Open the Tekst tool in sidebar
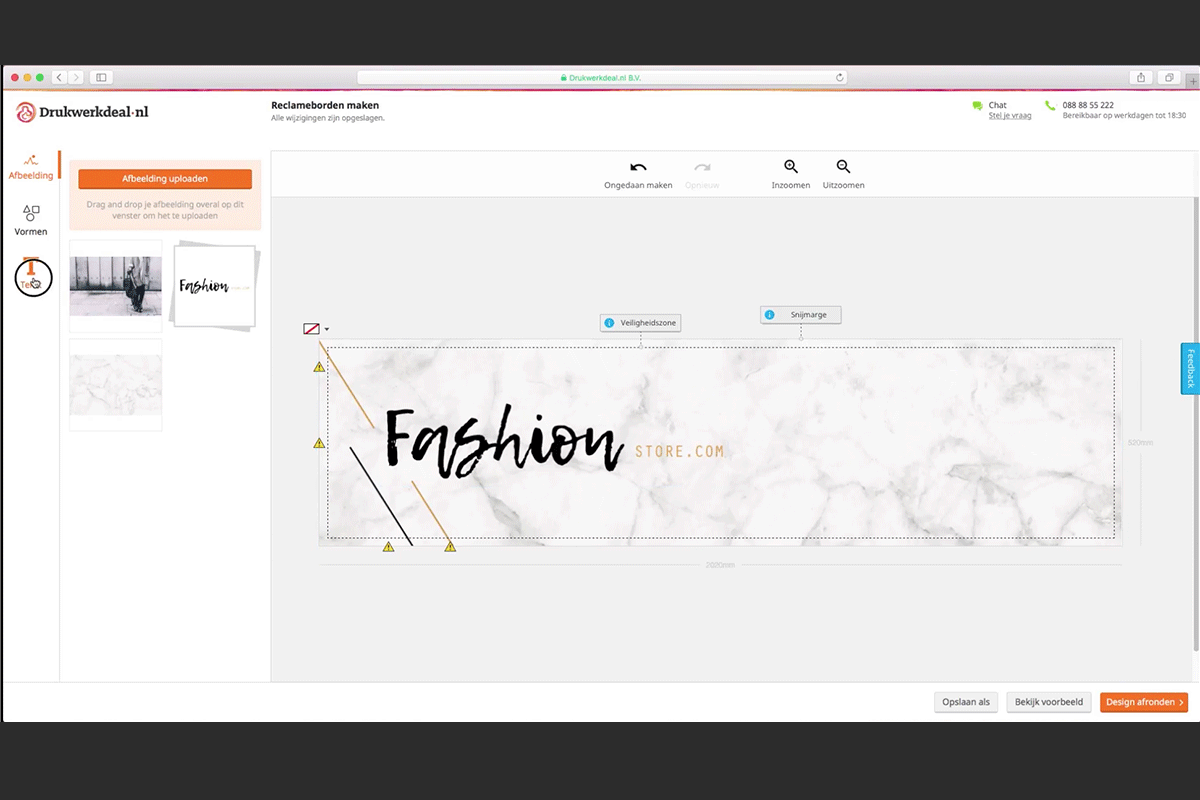This screenshot has height=800, width=1200. click(31, 276)
